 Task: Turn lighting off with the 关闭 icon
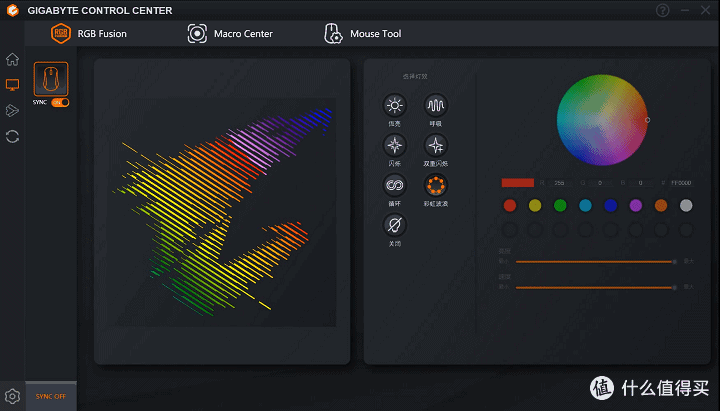pos(394,225)
